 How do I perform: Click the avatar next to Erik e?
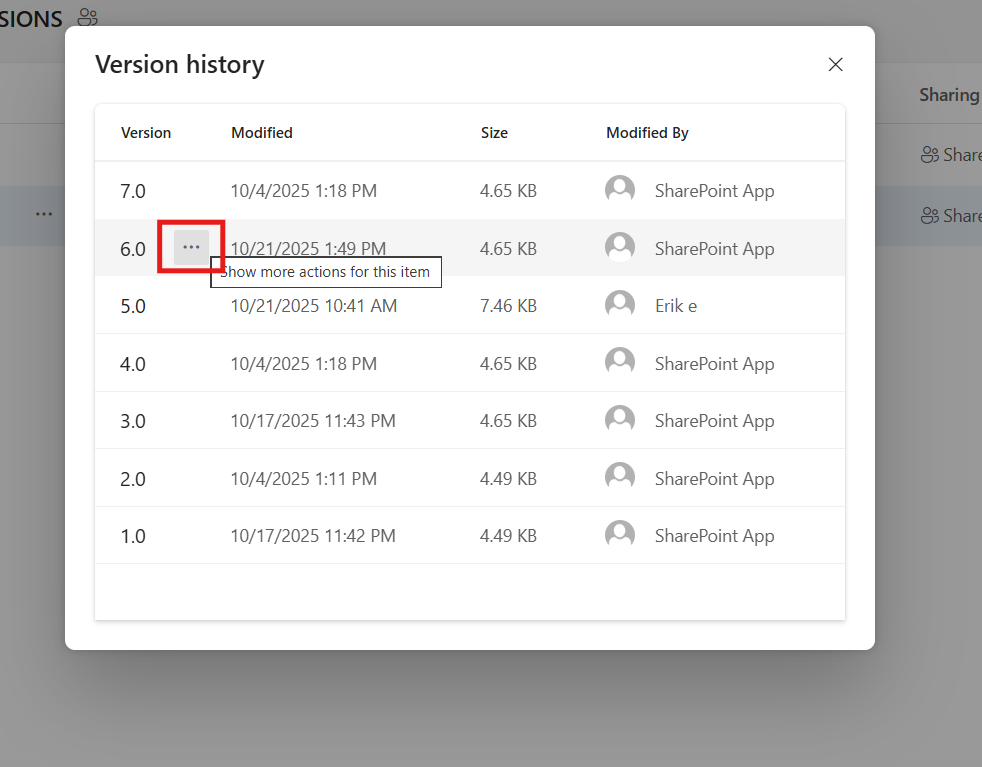click(x=620, y=305)
